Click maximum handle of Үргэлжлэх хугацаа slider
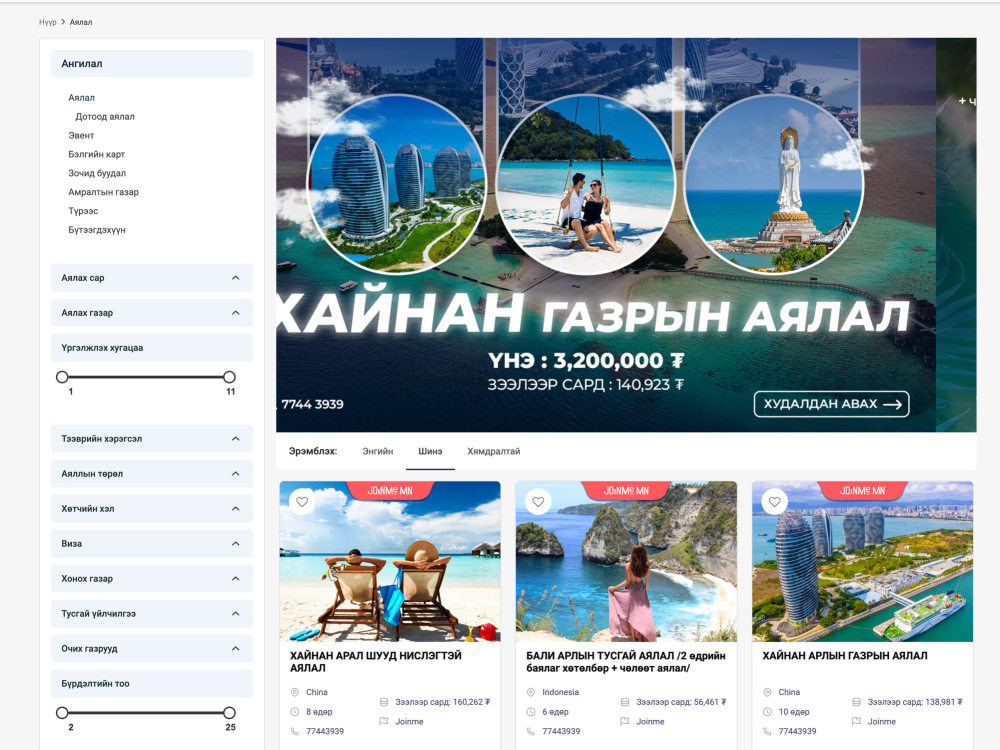This screenshot has height=750, width=1000. click(x=230, y=377)
